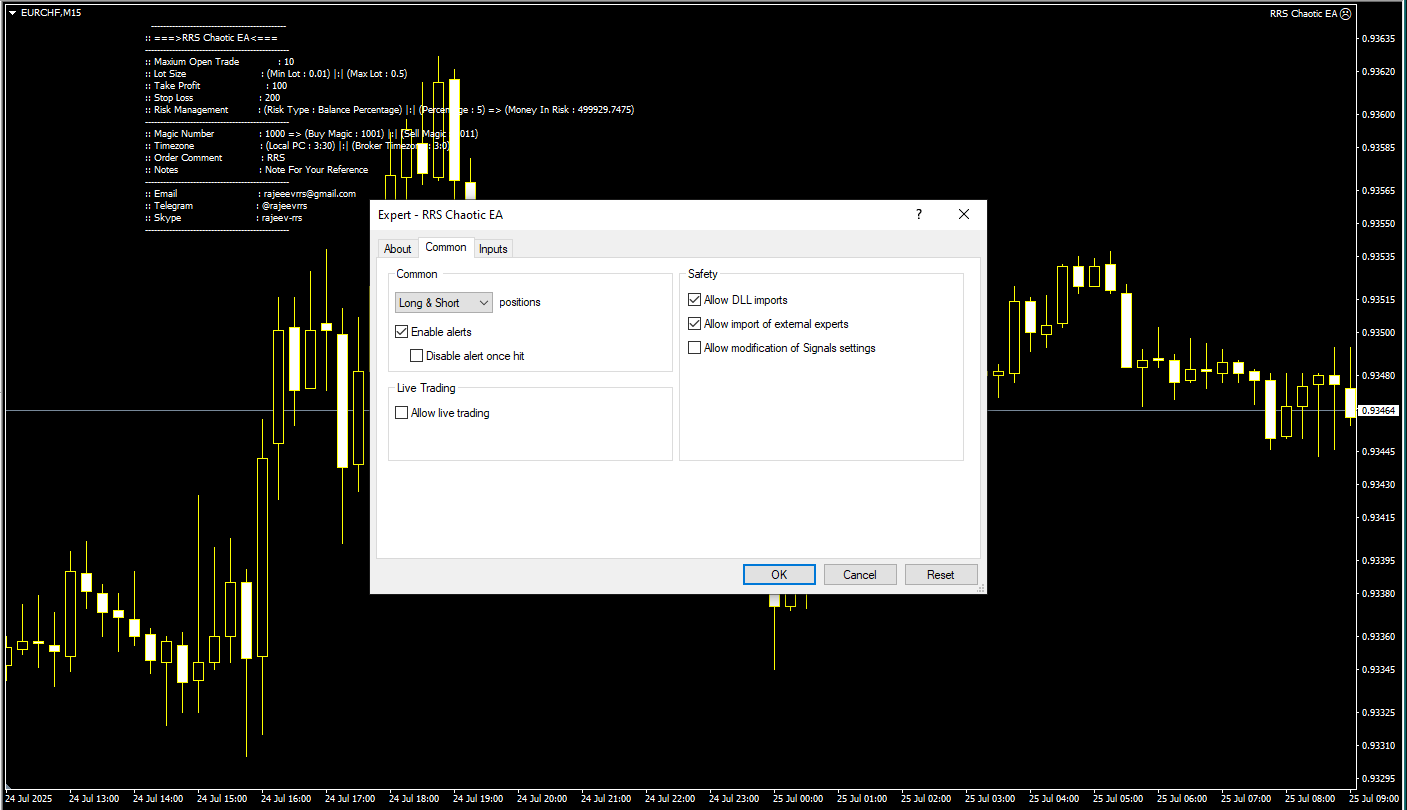Image resolution: width=1407 pixels, height=810 pixels.
Task: Switch to the About tab
Action: click(397, 249)
